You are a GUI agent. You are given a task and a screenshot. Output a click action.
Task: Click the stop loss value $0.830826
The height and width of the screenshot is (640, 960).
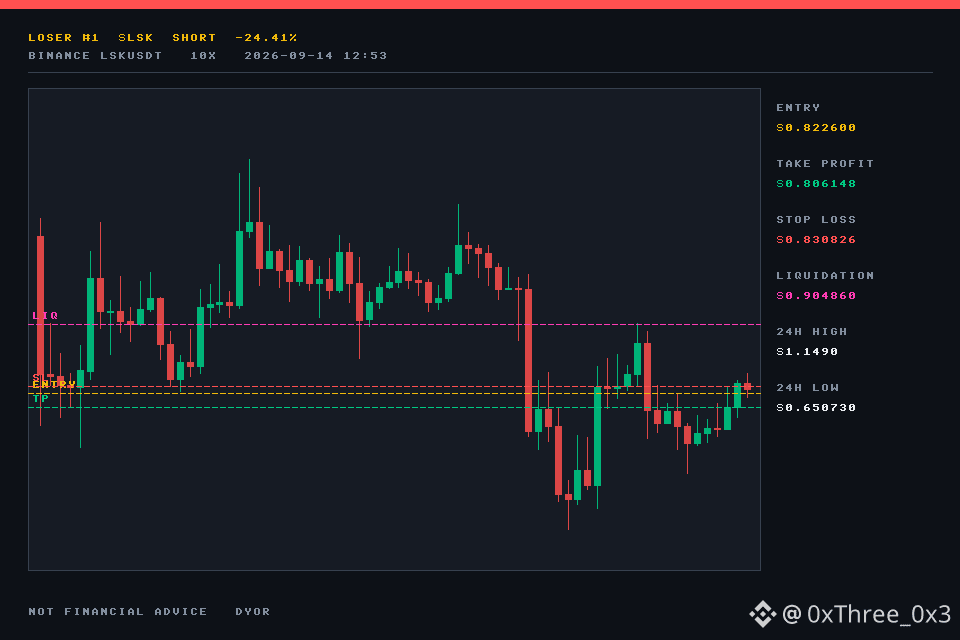(x=816, y=239)
